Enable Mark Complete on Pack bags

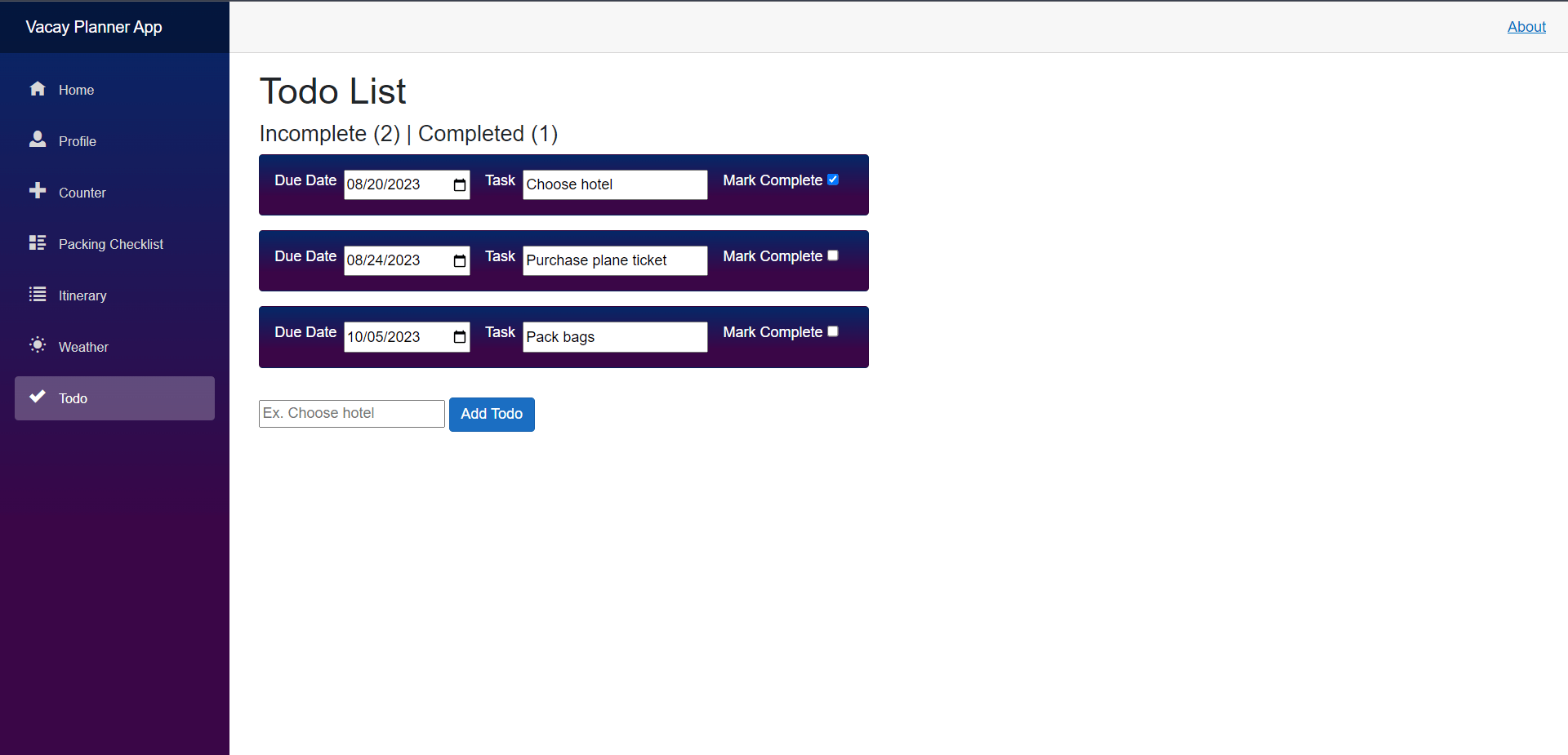coord(832,331)
